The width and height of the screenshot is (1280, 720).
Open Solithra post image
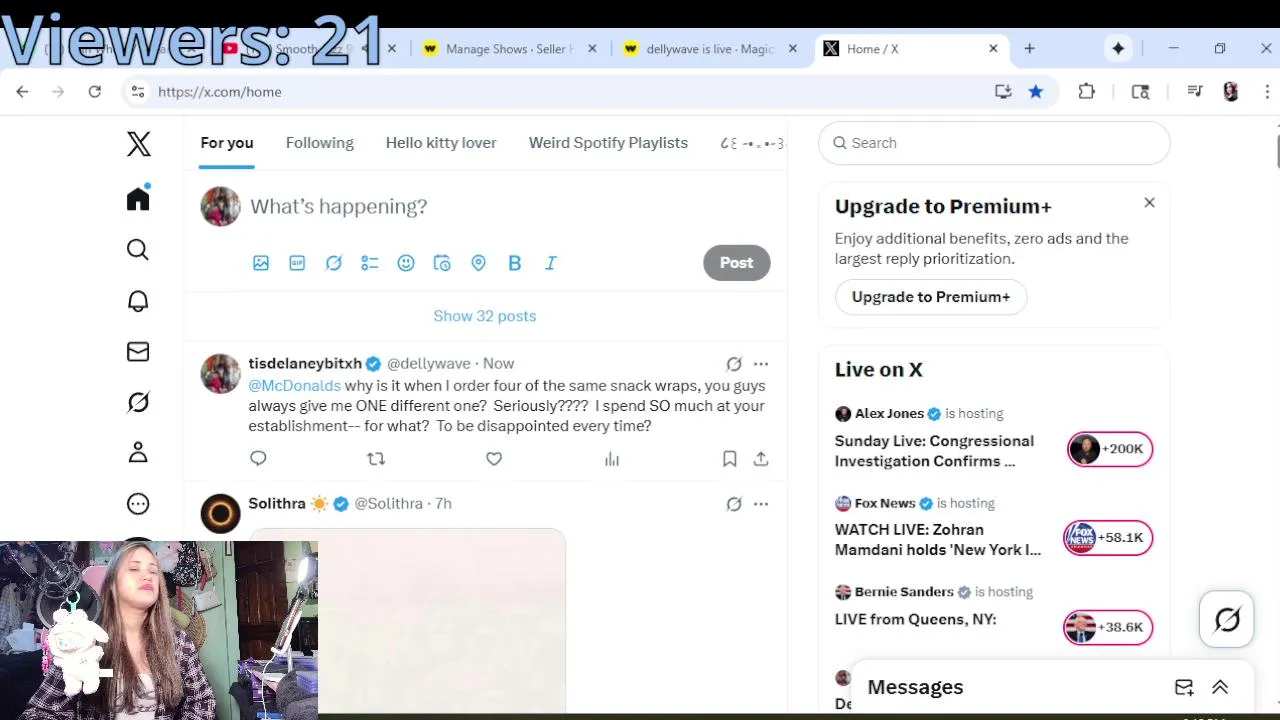[407, 620]
